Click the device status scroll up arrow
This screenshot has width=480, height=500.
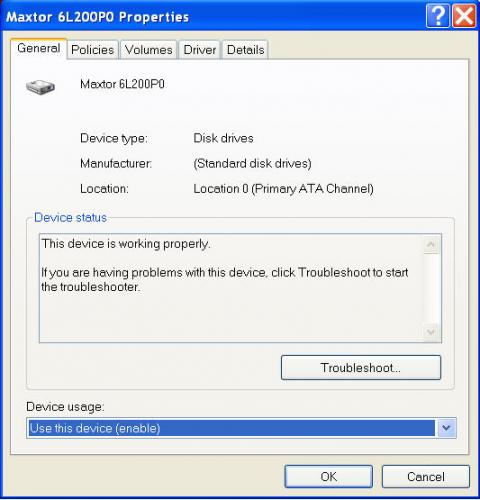pyautogui.click(x=431, y=245)
